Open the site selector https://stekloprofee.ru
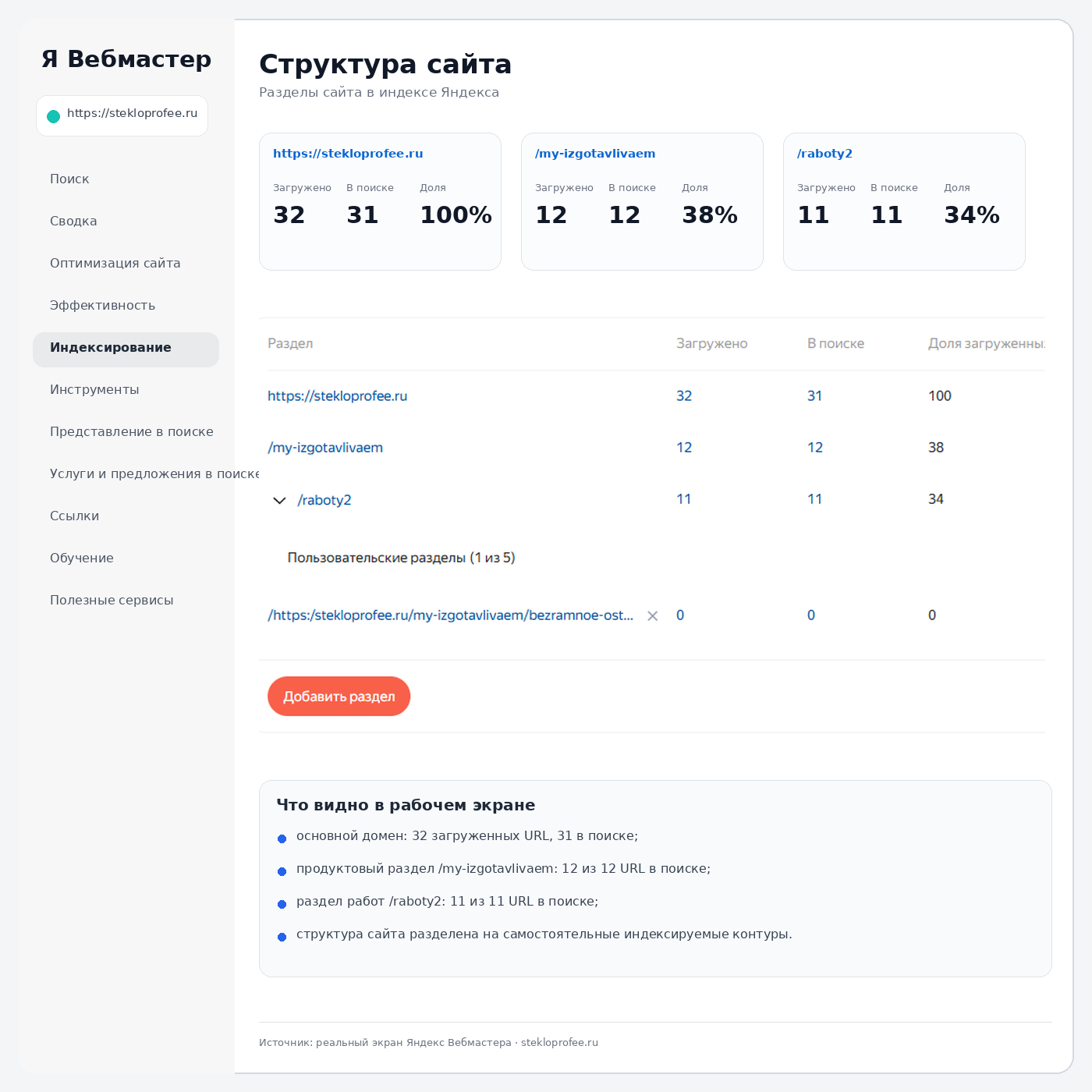1092x1092 pixels. point(122,115)
